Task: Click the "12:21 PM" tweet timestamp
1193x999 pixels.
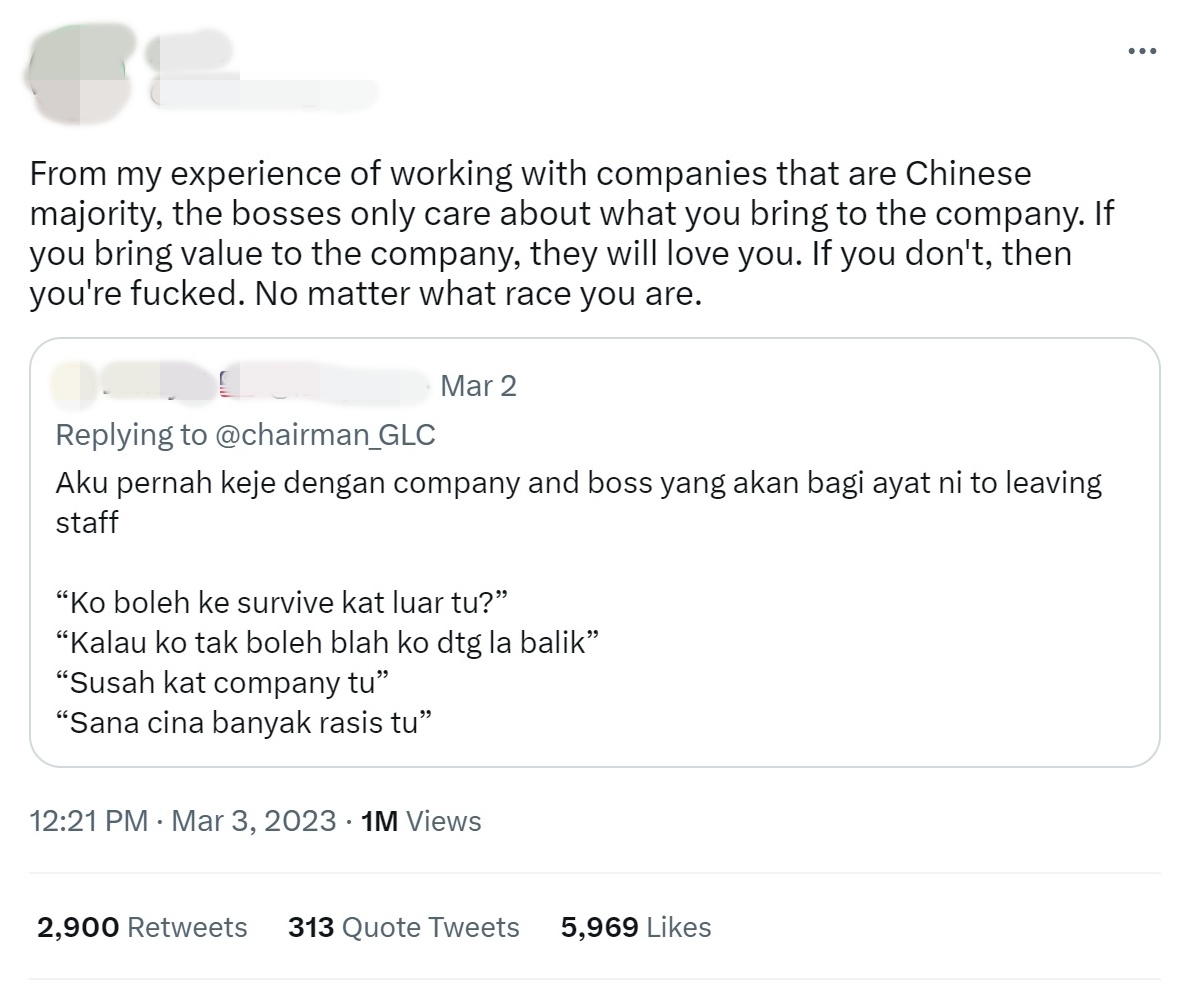Action: [x=88, y=821]
